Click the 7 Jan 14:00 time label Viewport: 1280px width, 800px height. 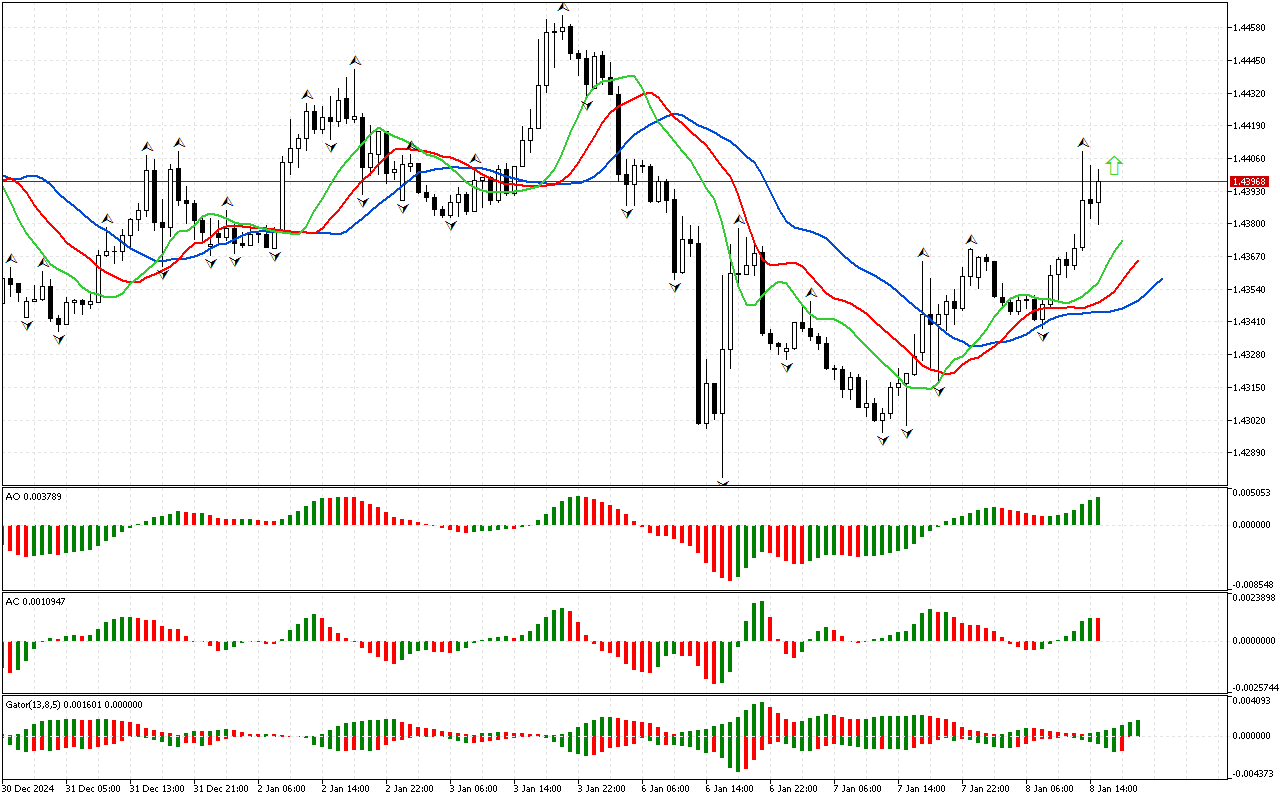tap(924, 788)
